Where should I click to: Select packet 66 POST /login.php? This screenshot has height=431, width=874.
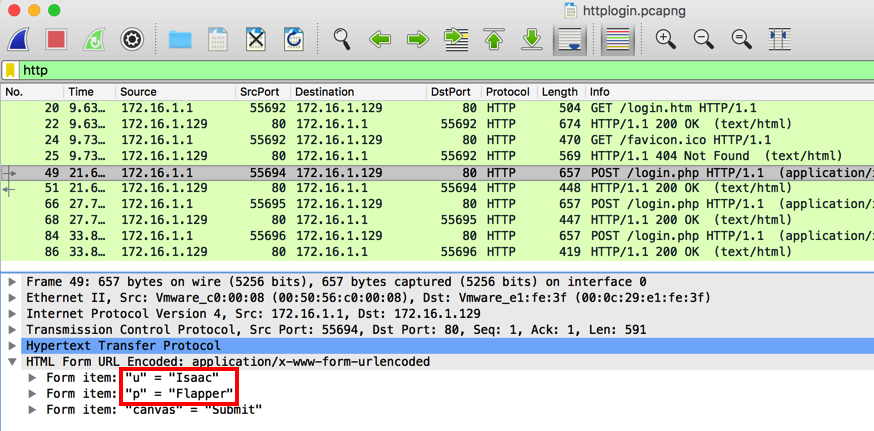tap(437, 204)
